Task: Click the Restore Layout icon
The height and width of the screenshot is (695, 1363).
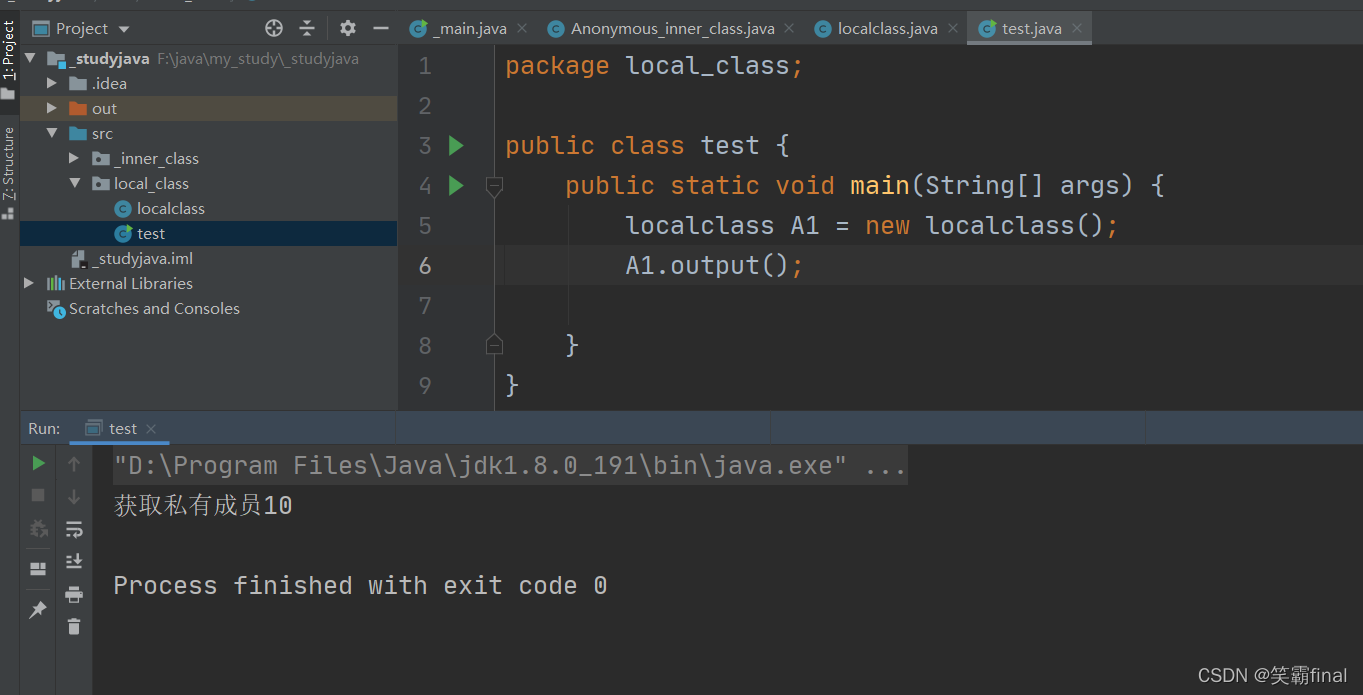Action: 38,569
